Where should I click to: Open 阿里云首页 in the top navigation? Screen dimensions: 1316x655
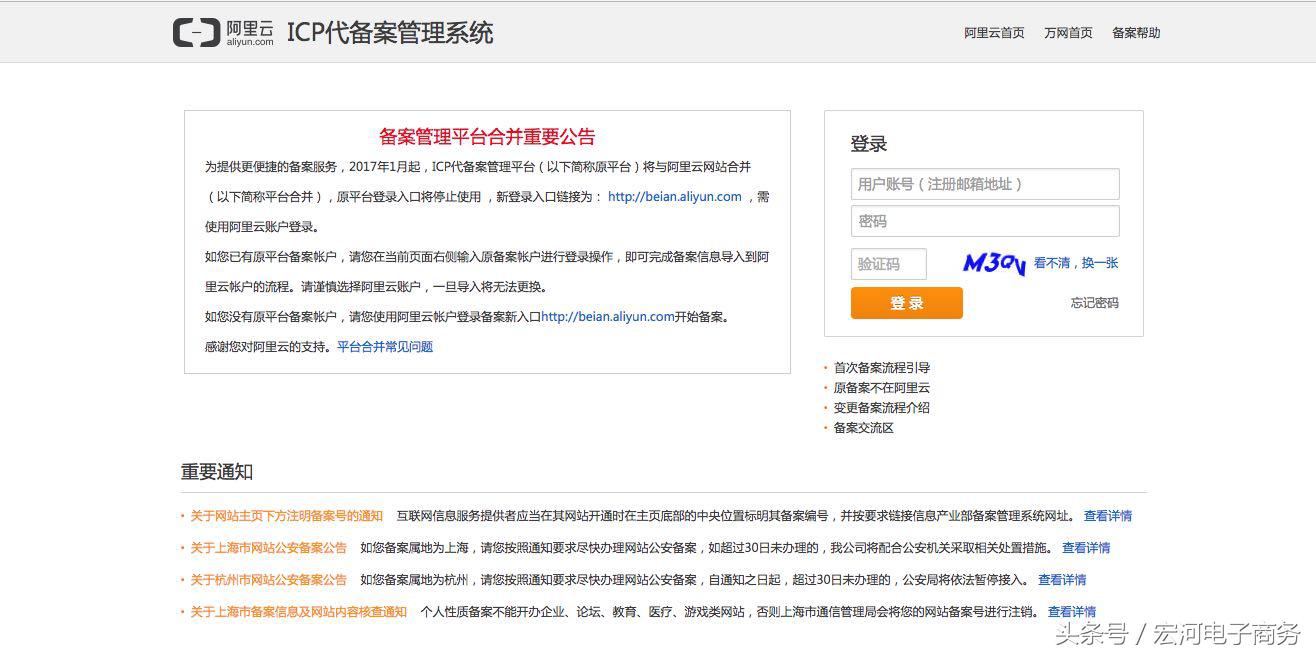click(x=993, y=32)
